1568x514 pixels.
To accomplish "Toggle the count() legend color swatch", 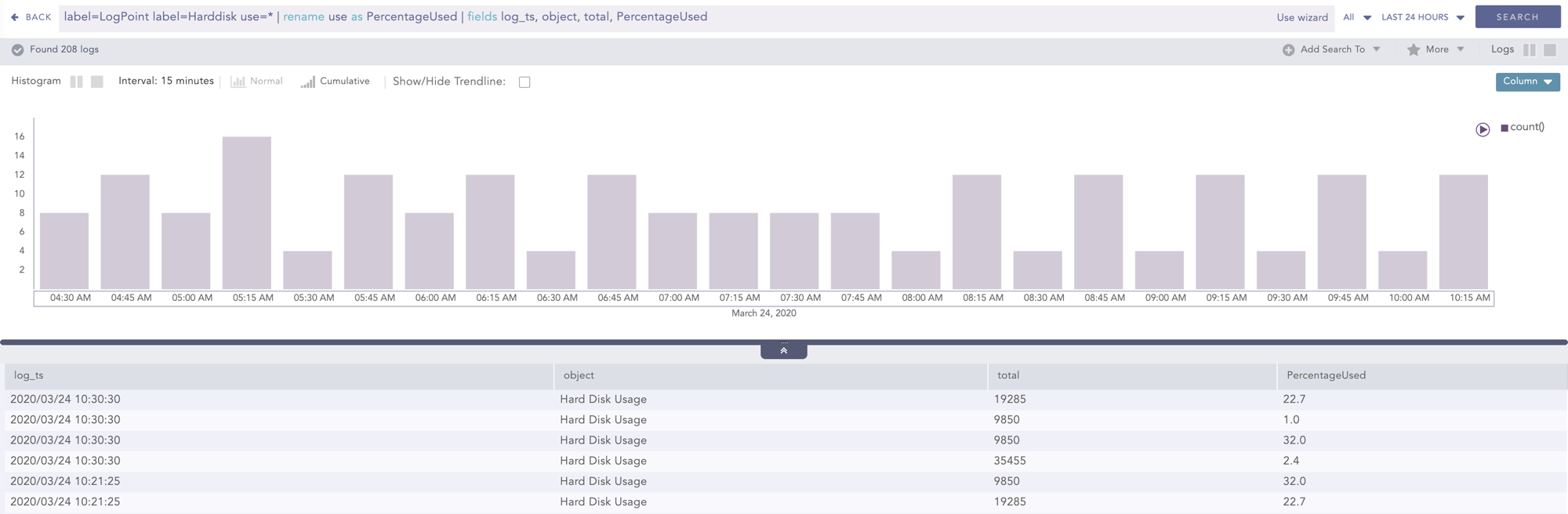I will [1504, 128].
